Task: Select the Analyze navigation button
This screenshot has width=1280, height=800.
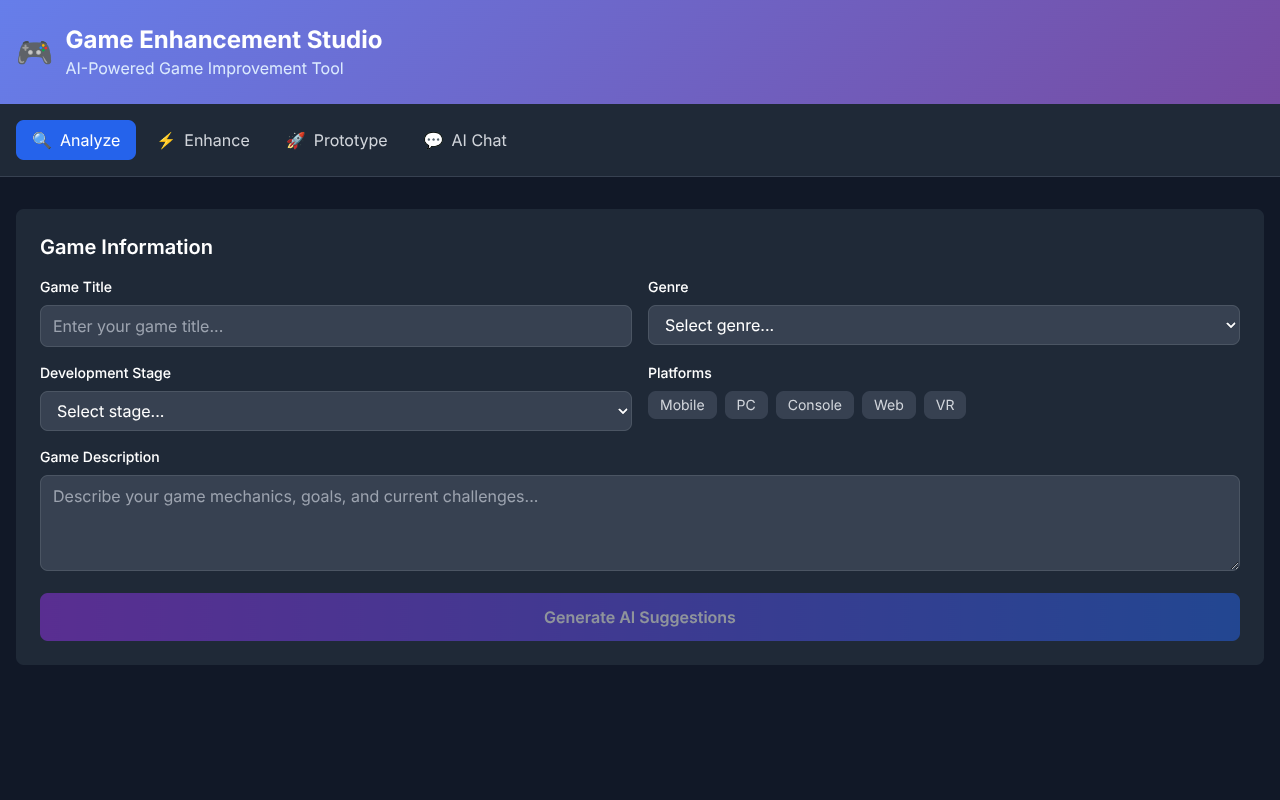Action: tap(75, 140)
